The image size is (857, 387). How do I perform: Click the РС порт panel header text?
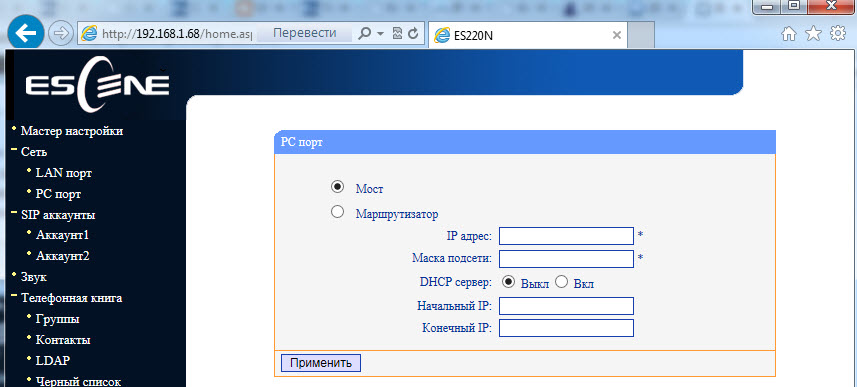click(302, 143)
